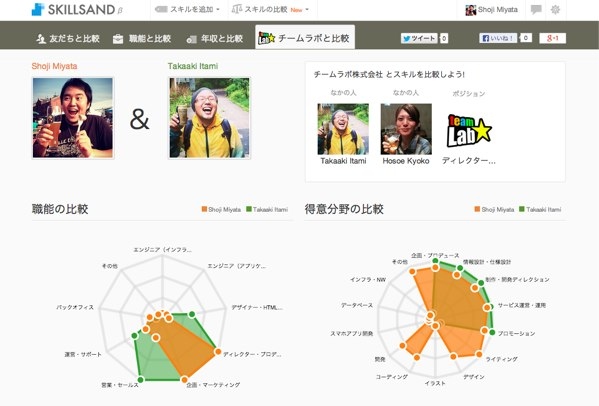This screenshot has width=599, height=406.
Task: Click the プロモーション axis label
Action: click(x=516, y=333)
